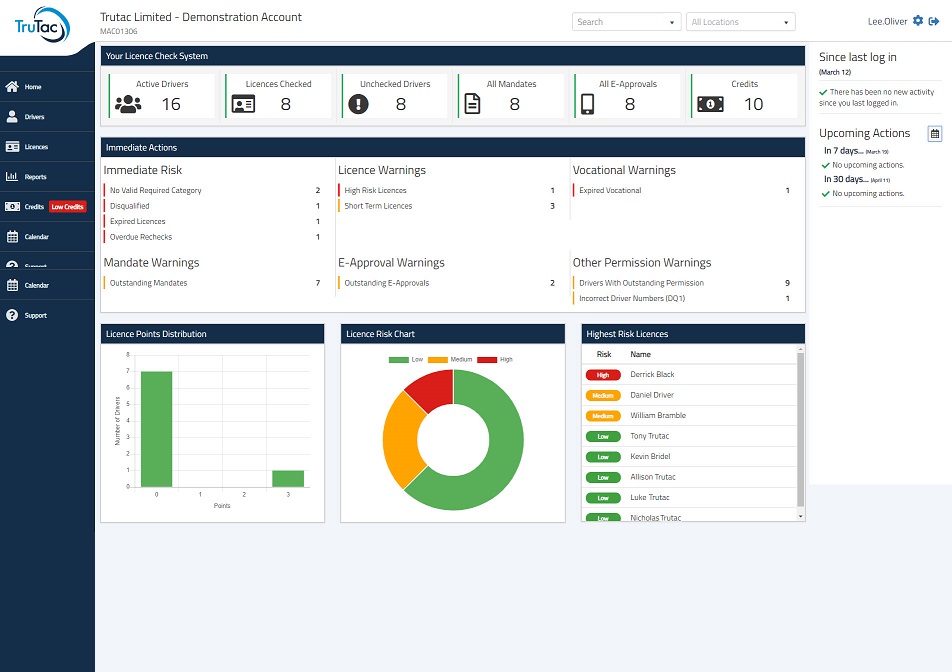Toggle the Medium legend swatch in risk chart
This screenshot has width=952, height=672.
pos(438,360)
